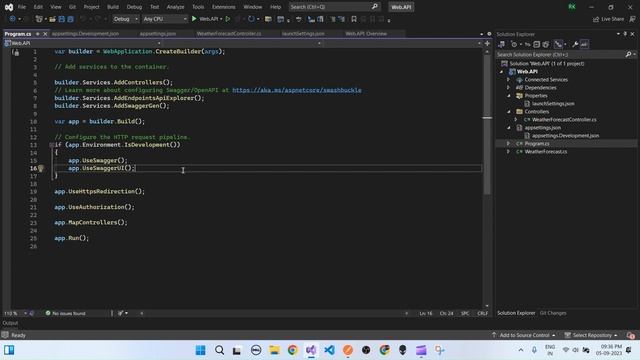Screen dimensions: 640x360
Task: Collapse the Web.API project node
Action: click(x=502, y=71)
